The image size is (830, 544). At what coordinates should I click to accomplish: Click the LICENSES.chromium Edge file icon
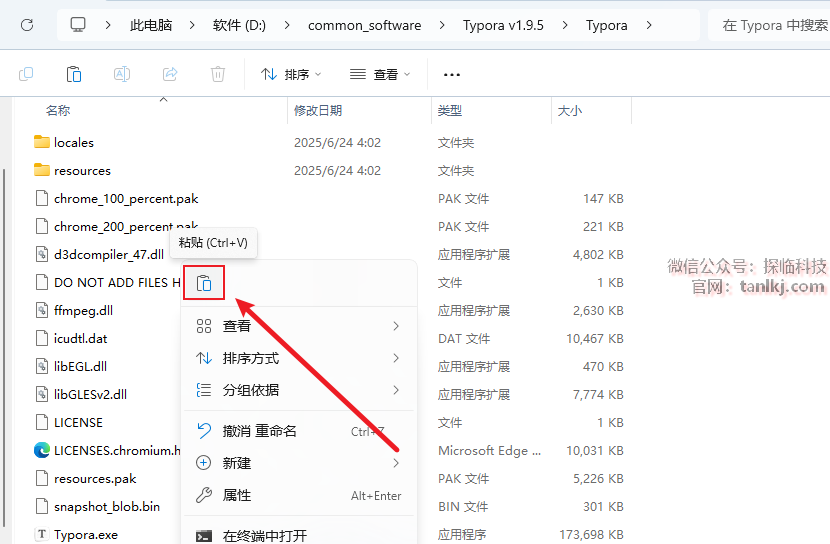[x=41, y=450]
